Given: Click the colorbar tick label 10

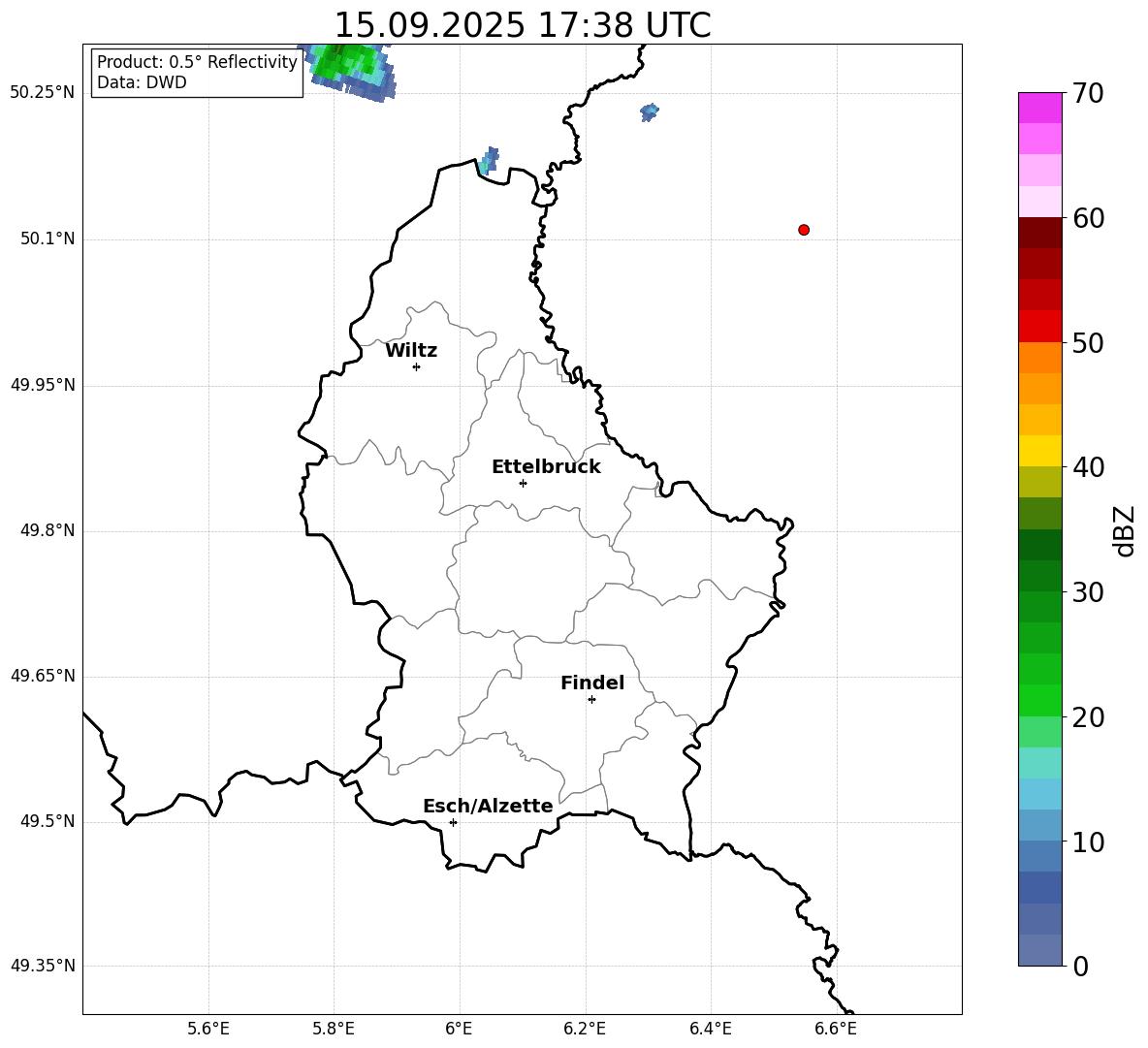Looking at the screenshot, I should pos(1088,842).
